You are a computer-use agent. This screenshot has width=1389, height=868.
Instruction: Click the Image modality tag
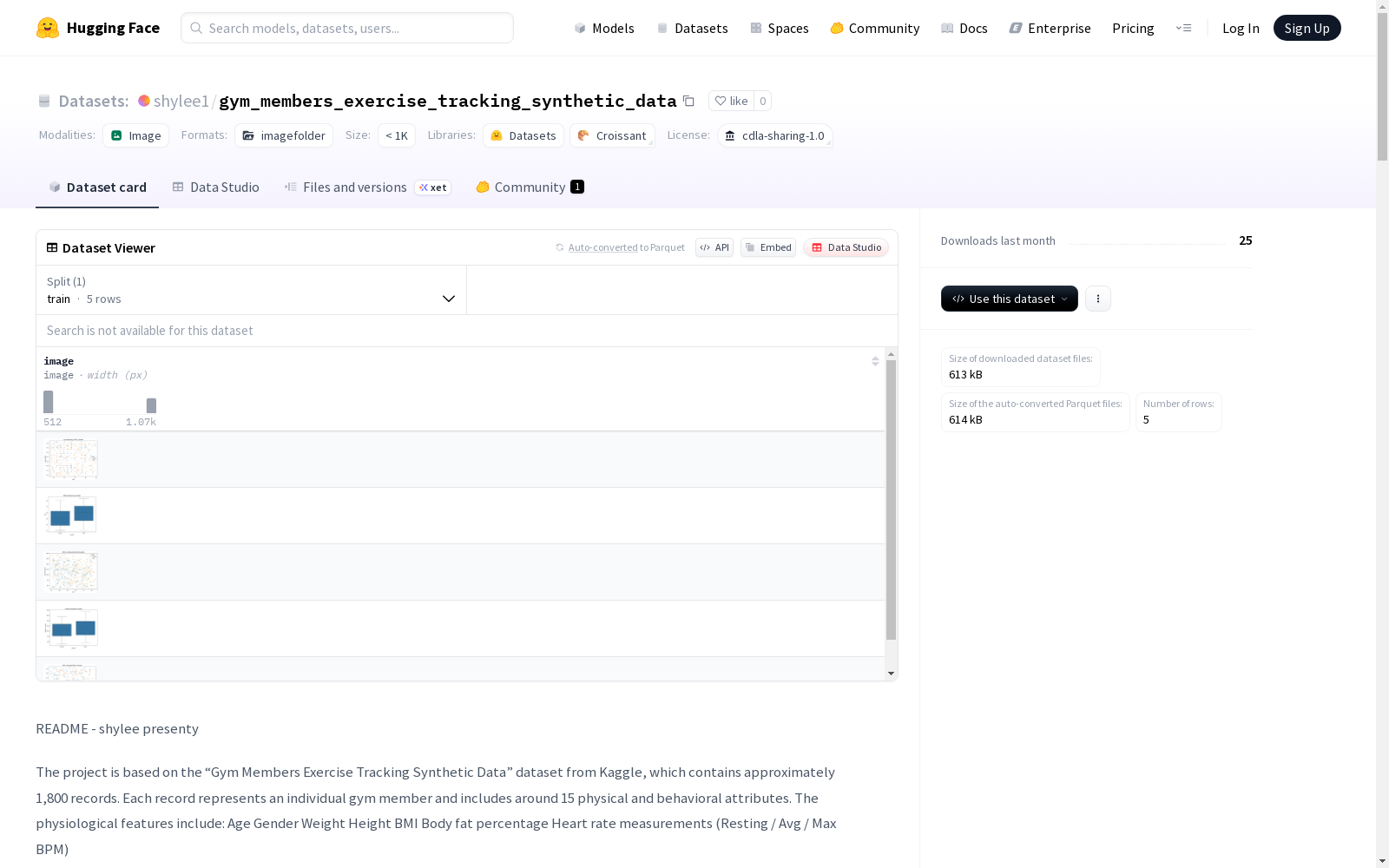pos(136,135)
